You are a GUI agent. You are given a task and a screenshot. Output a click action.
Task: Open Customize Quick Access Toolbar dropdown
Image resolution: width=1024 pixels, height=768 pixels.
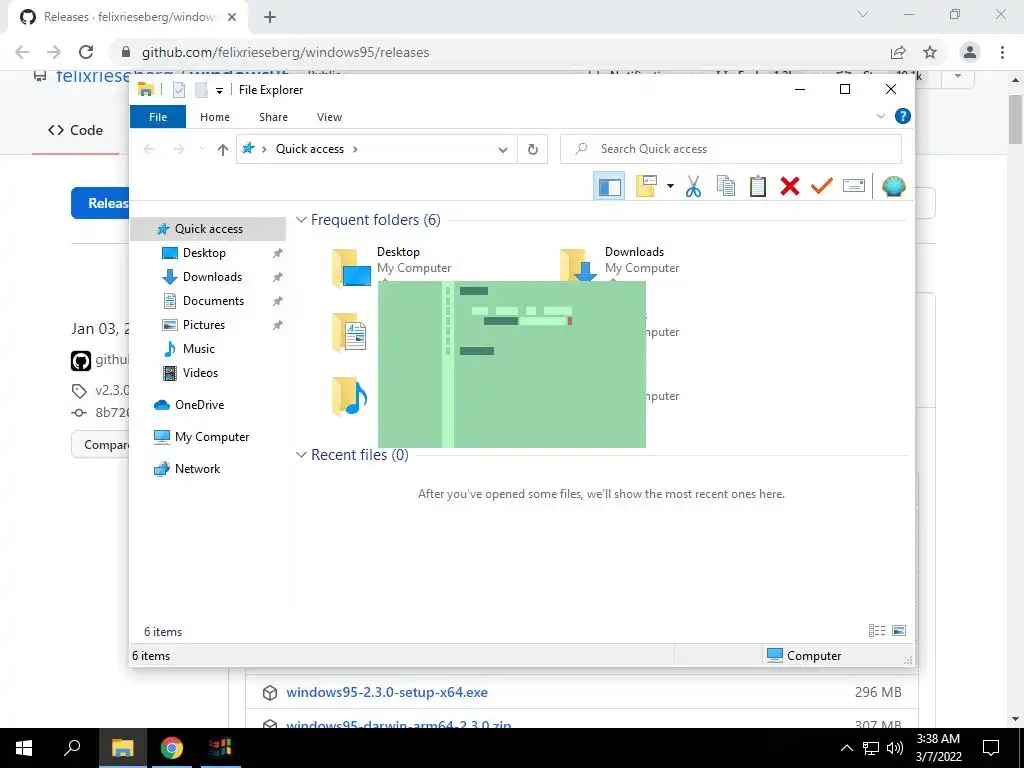click(x=219, y=91)
